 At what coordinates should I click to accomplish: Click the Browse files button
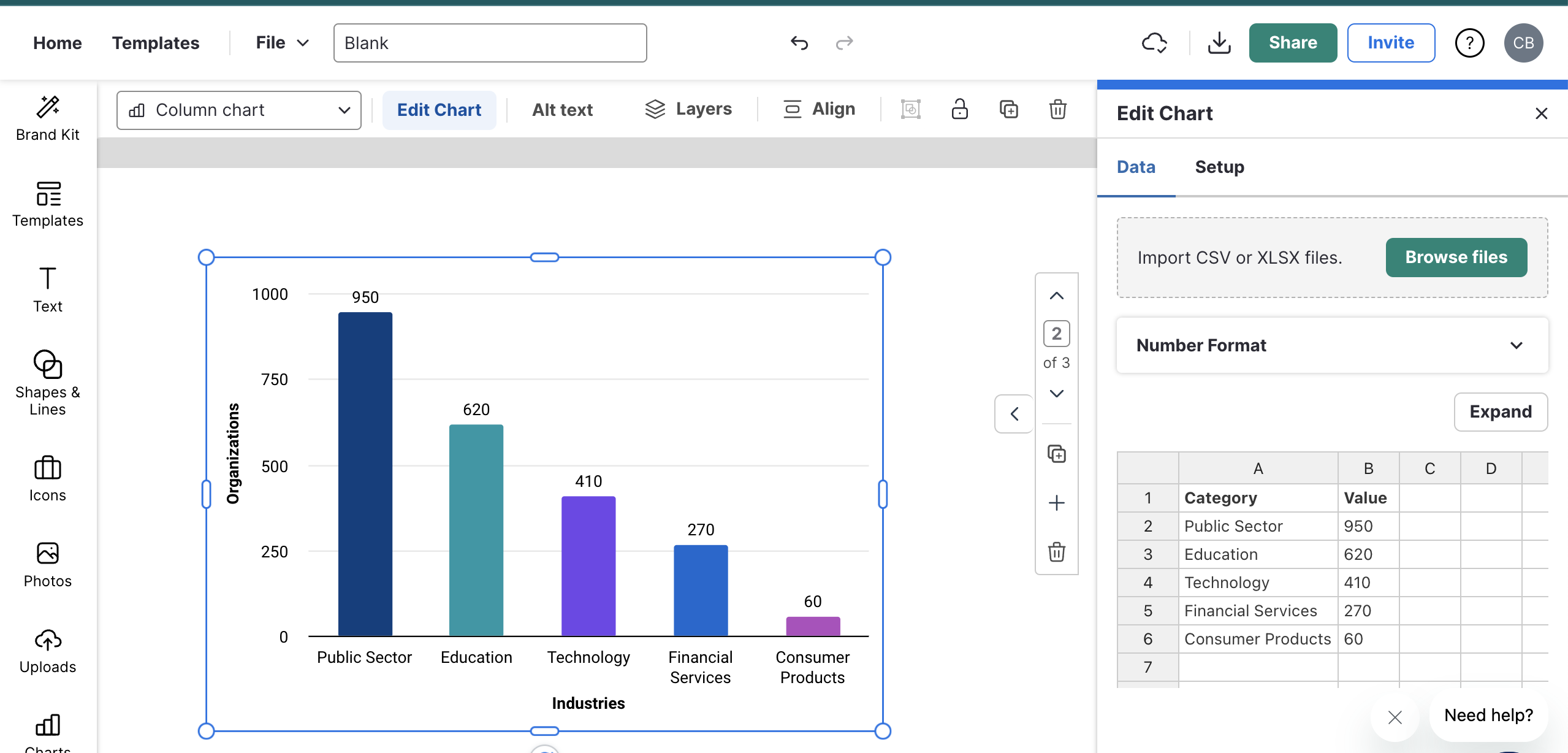tap(1456, 258)
